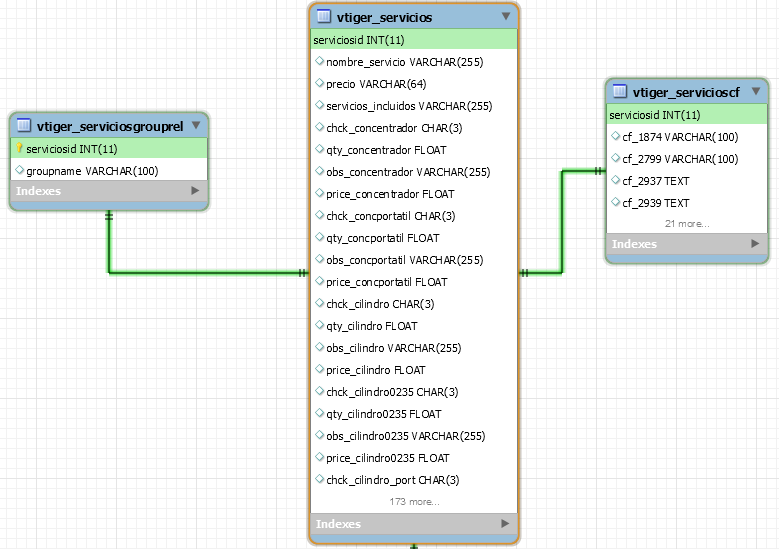Select qty_cilindro0235 FLOAT column
The image size is (779, 549).
414,414
